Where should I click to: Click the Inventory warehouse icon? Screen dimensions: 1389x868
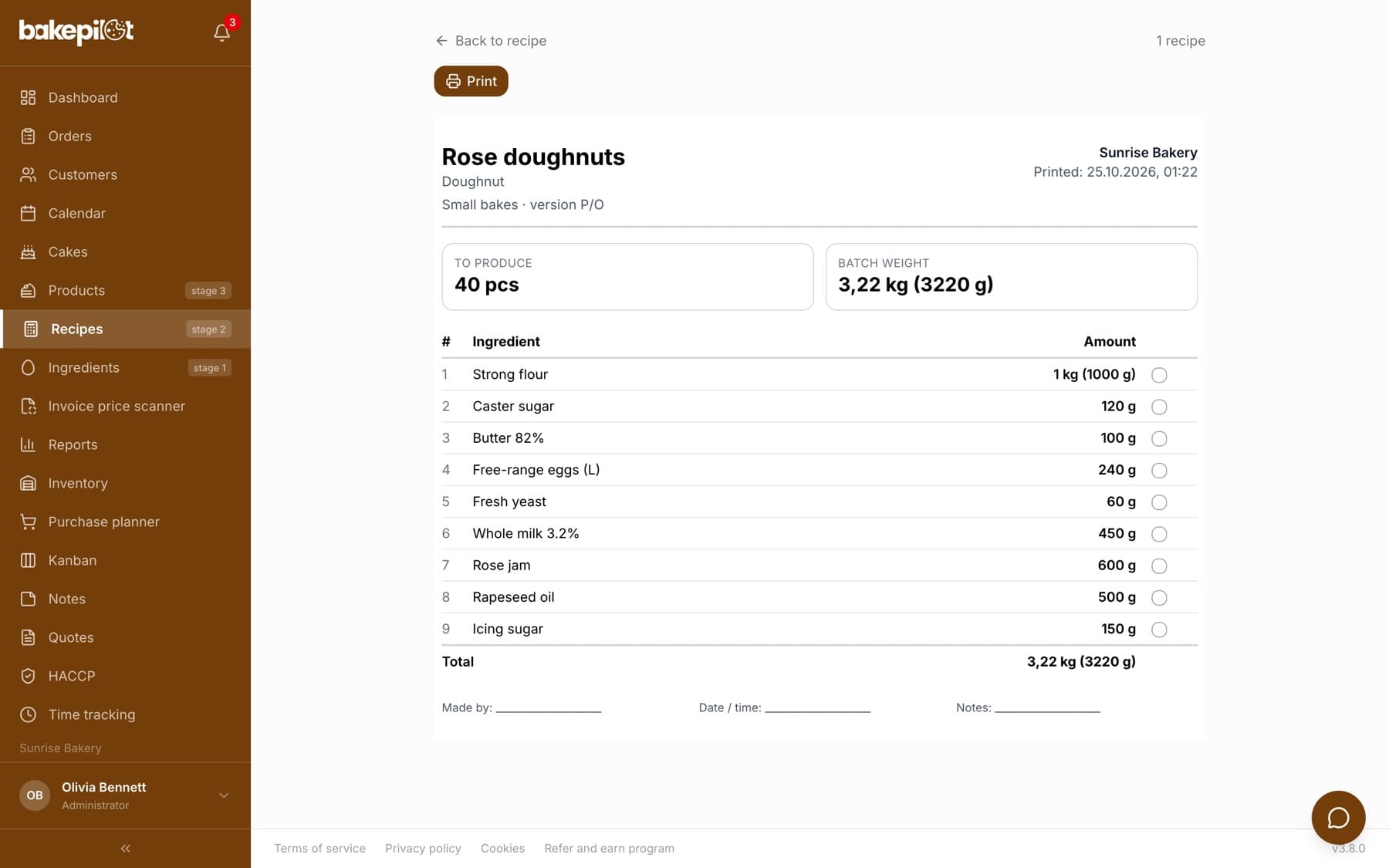(28, 483)
